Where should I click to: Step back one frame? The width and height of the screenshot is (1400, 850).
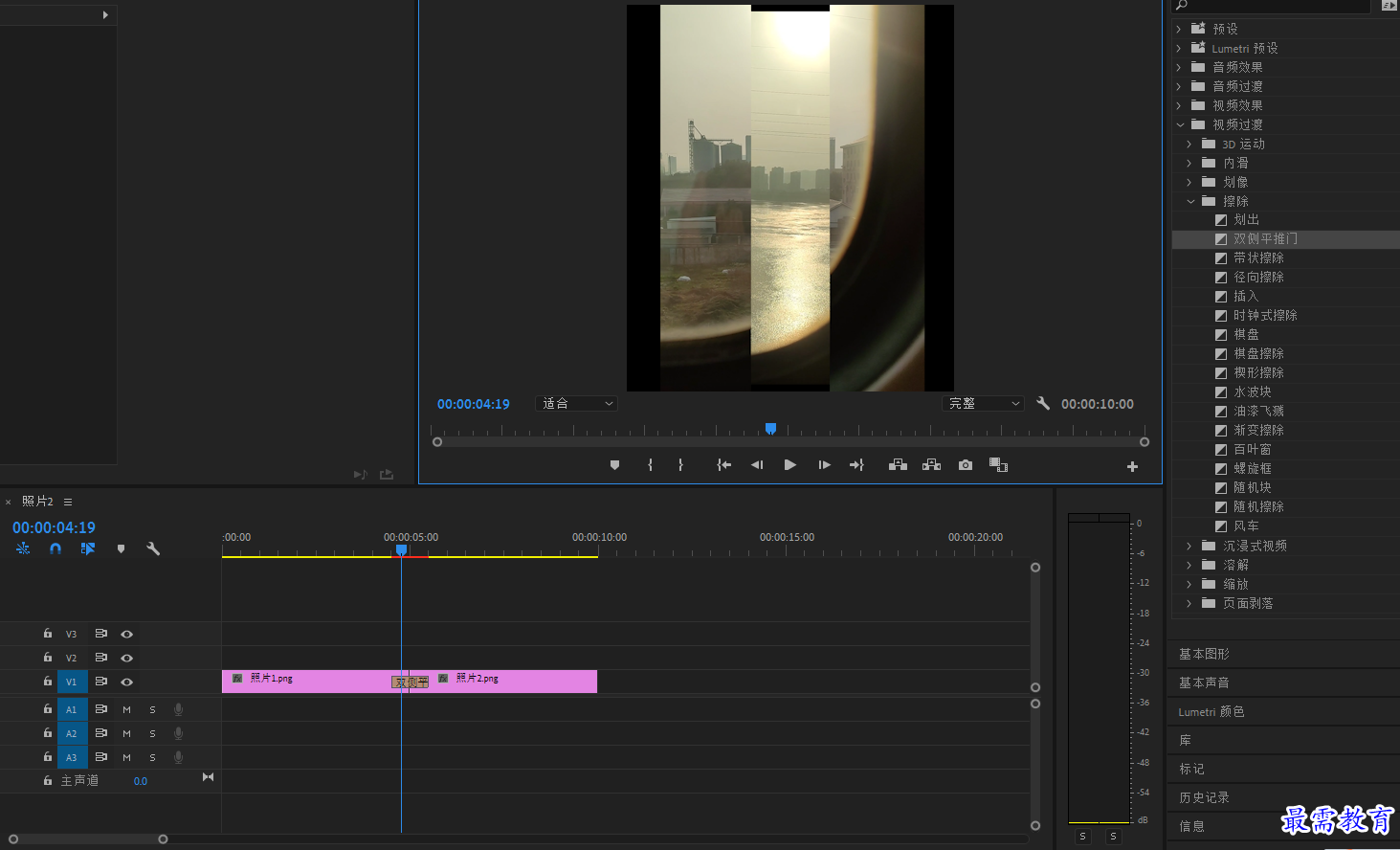[x=757, y=465]
